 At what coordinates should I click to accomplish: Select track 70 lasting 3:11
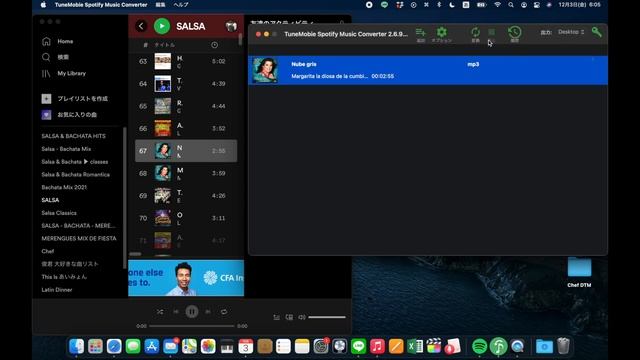[186, 218]
